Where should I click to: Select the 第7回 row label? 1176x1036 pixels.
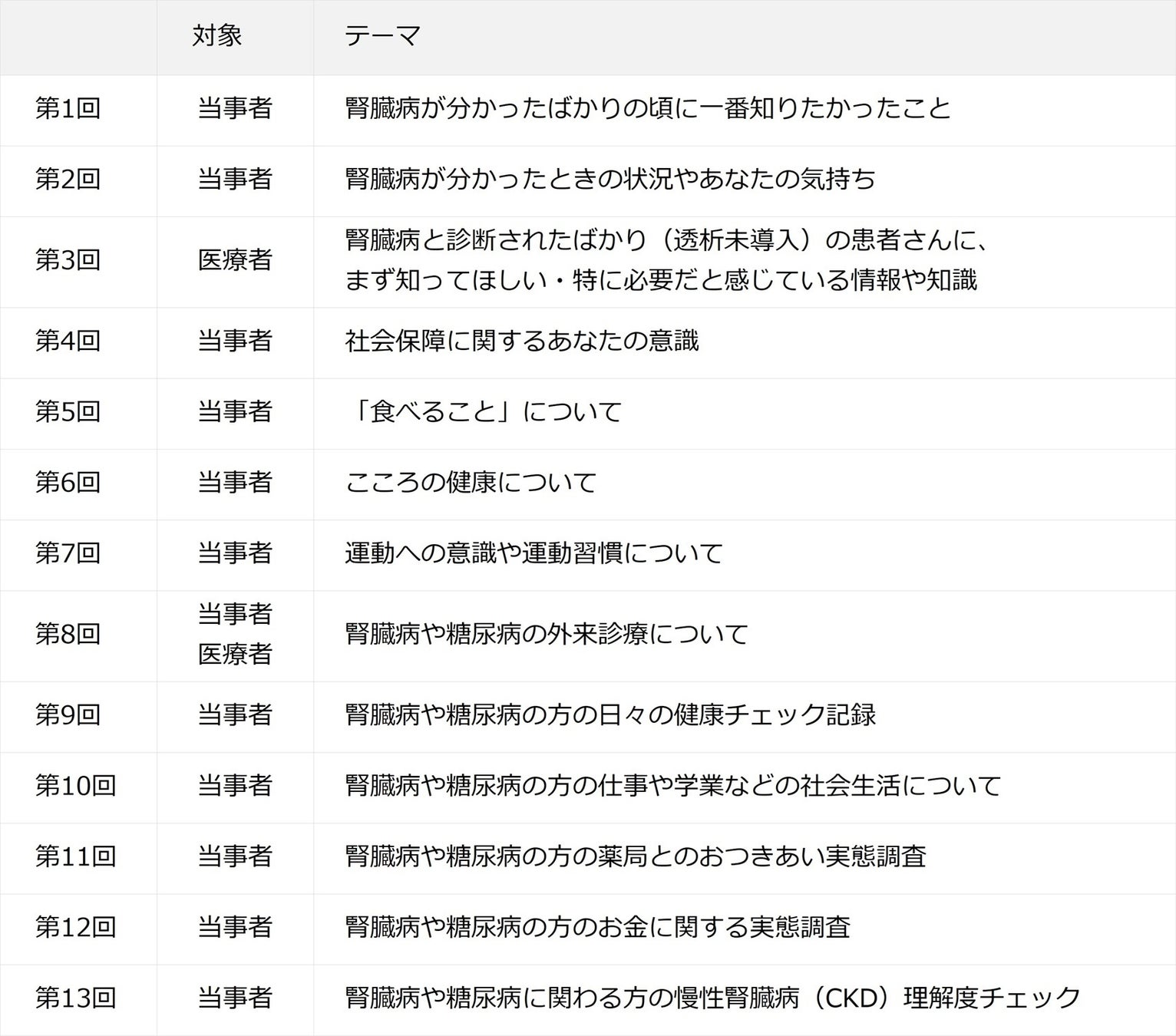pyautogui.click(x=68, y=553)
